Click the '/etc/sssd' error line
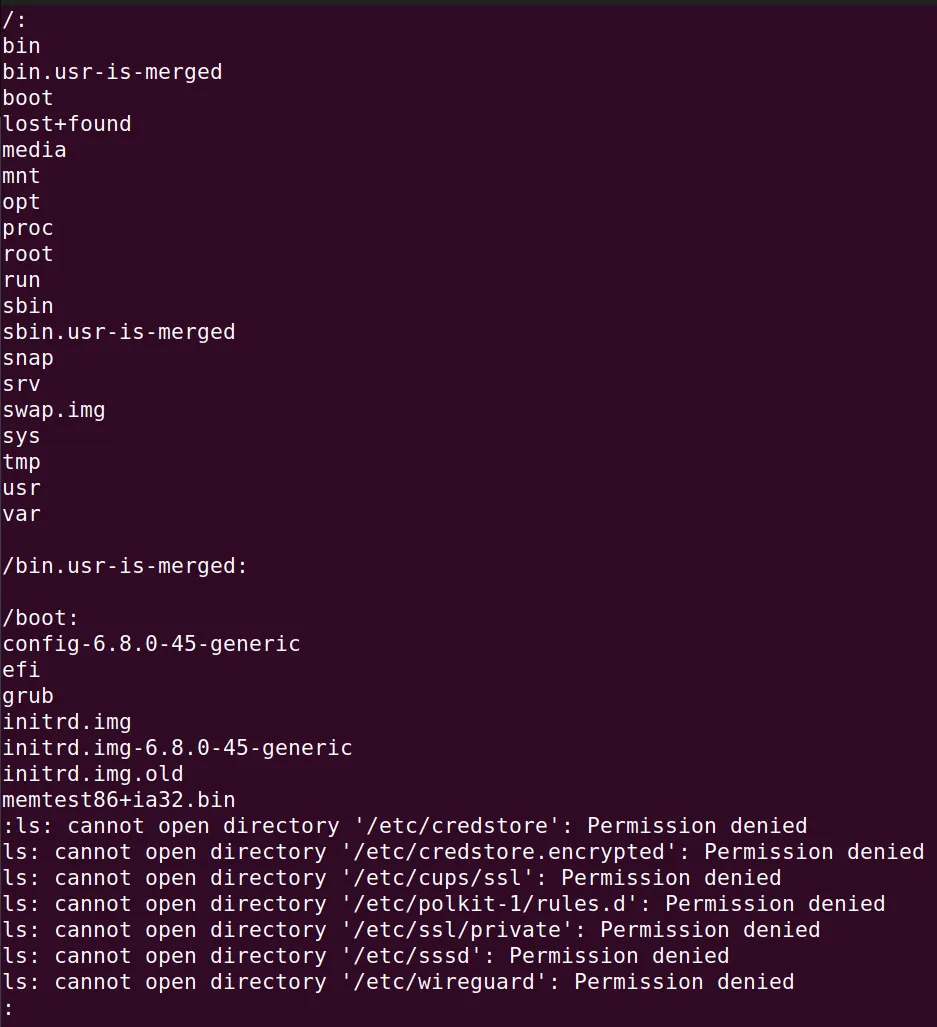The height and width of the screenshot is (1027, 937). pos(365,956)
